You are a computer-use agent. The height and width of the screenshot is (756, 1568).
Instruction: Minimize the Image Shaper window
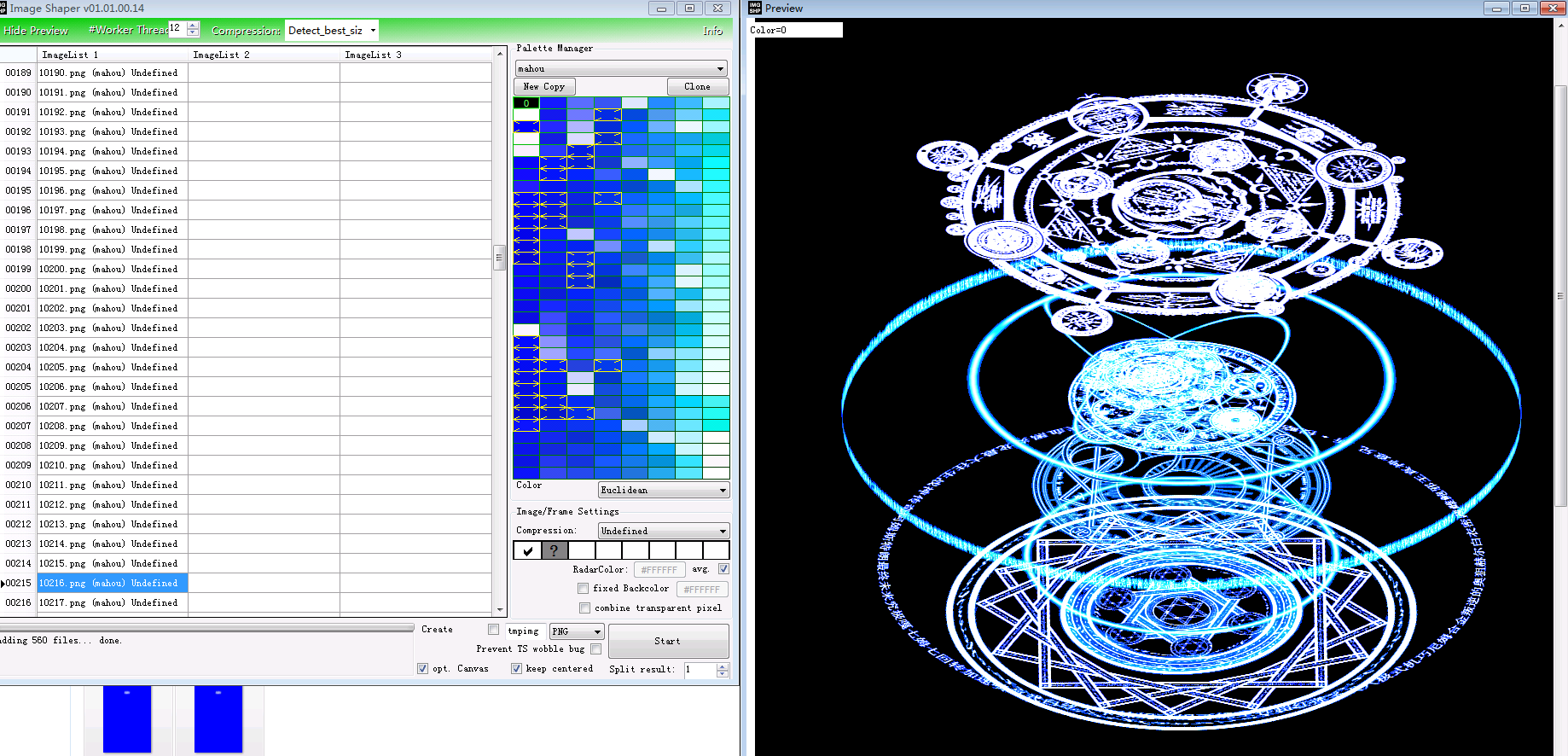pos(661,8)
